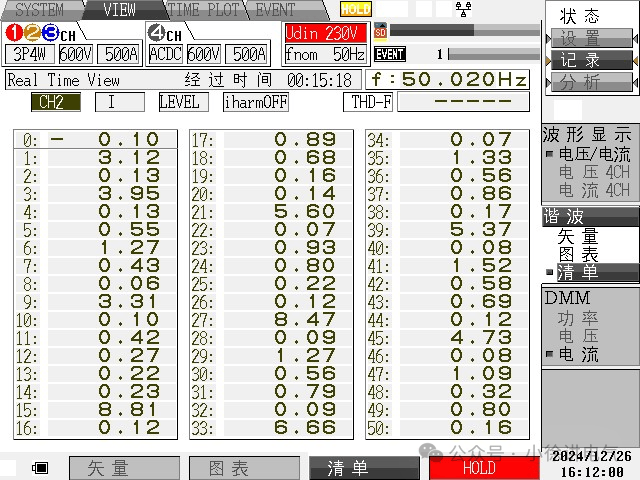Click the channel 1 red circle icon
The image size is (640, 480).
[x=14, y=33]
